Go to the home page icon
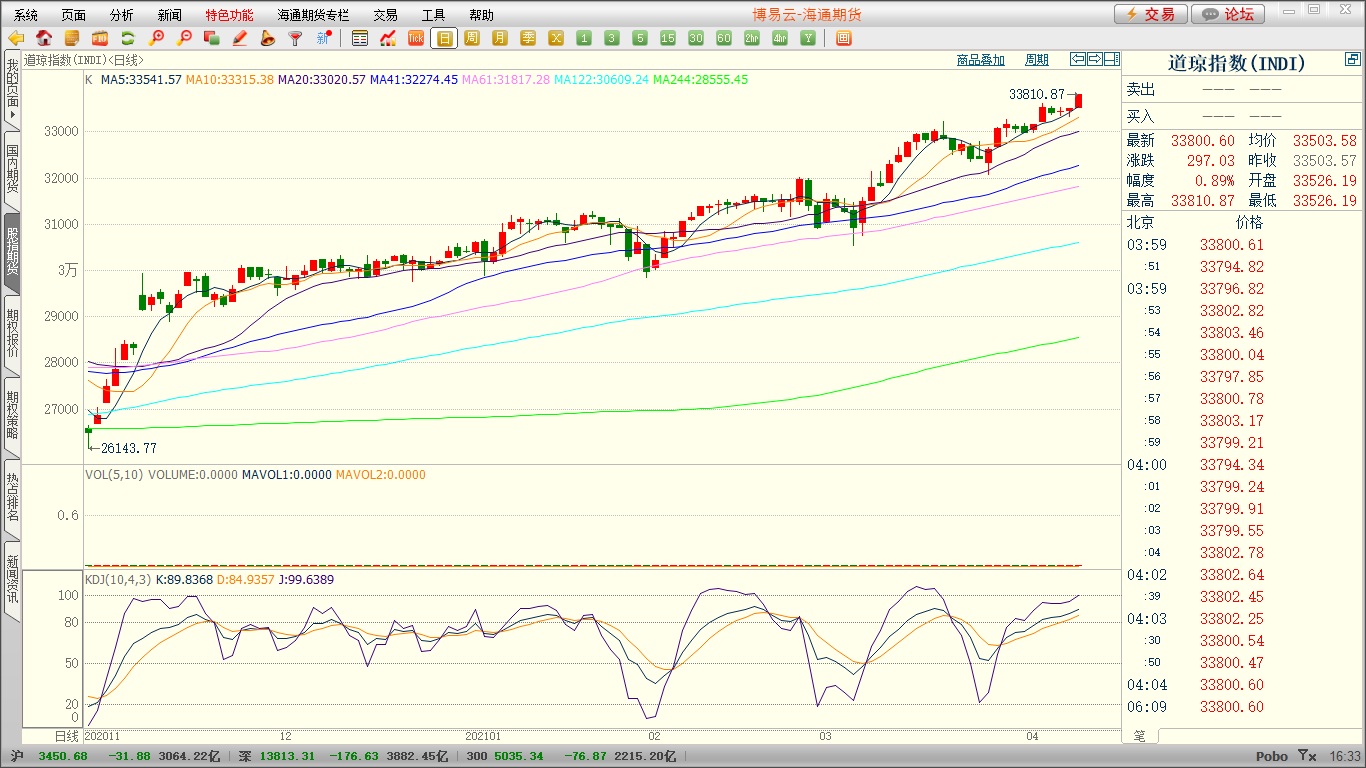 44,38
